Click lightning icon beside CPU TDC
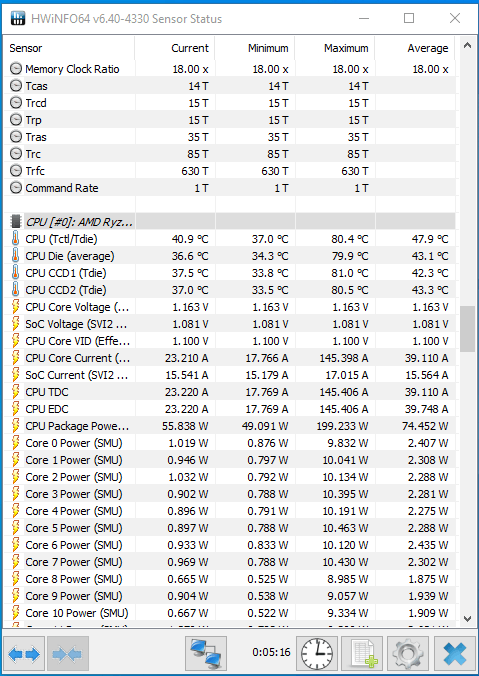479x676 pixels. [16, 392]
